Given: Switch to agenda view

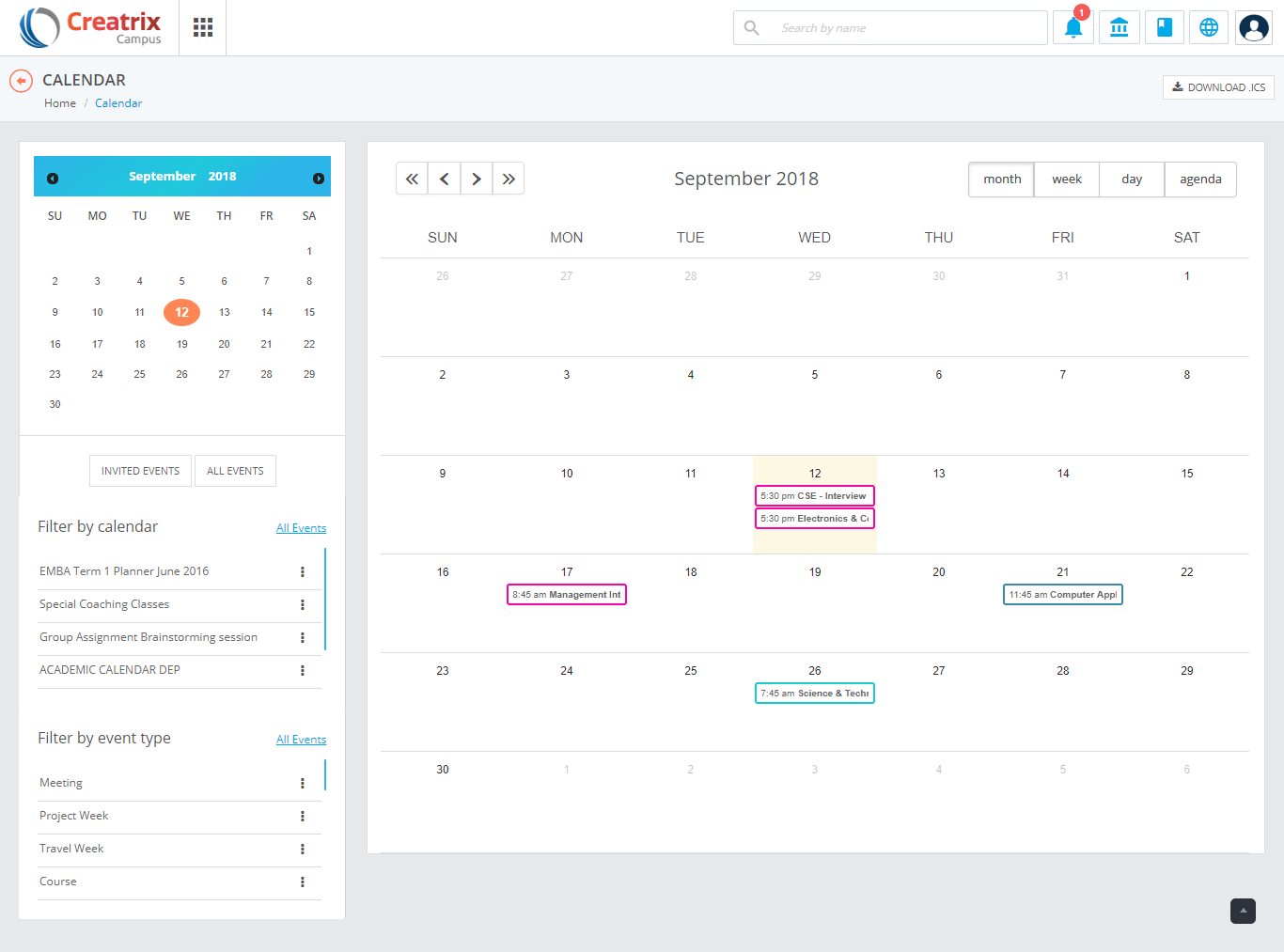Looking at the screenshot, I should [x=1200, y=179].
